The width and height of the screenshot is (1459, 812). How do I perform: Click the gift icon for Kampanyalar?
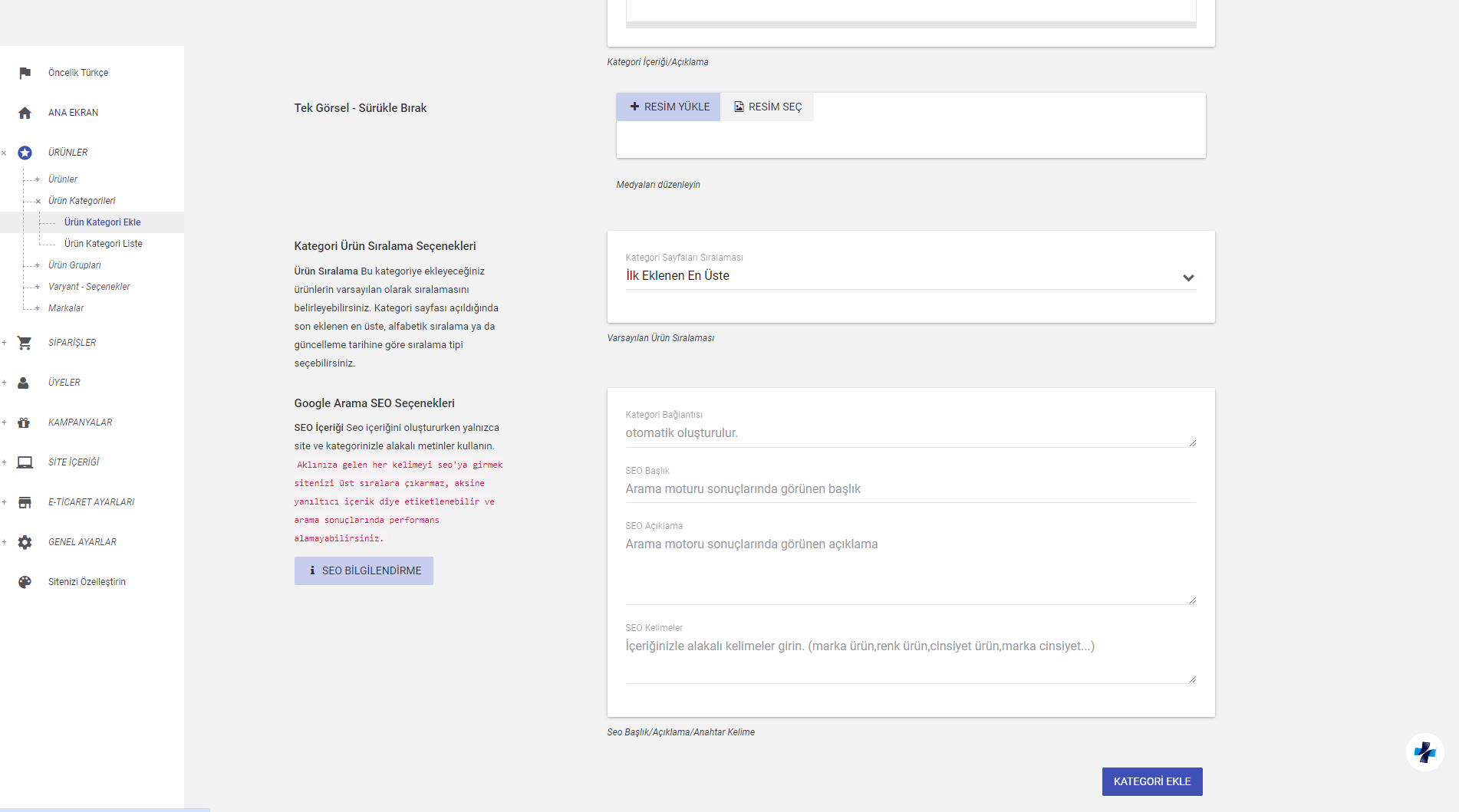click(x=24, y=422)
